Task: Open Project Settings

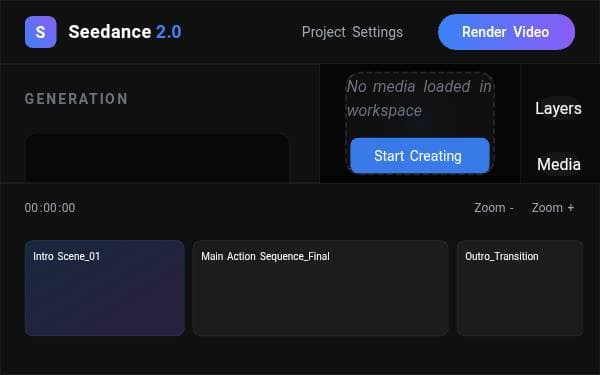Action: pos(352,32)
